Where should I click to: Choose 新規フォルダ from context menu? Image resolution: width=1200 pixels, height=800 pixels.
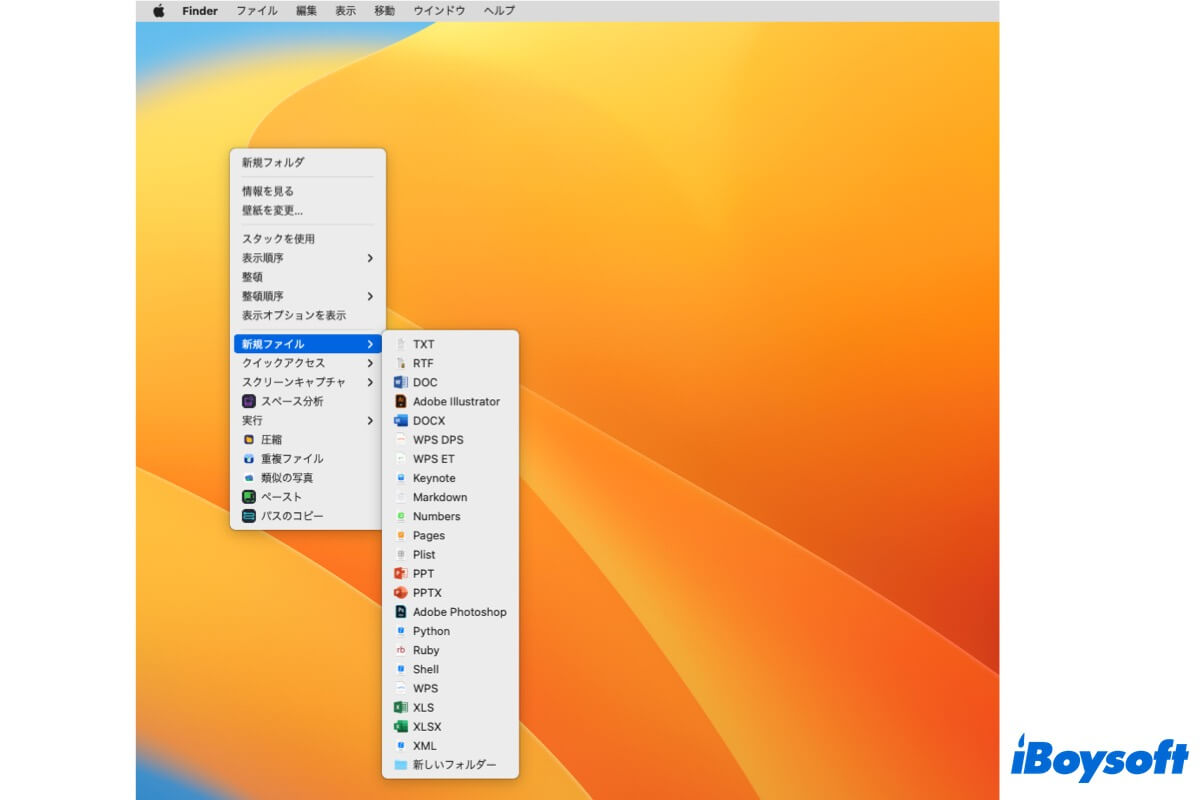[x=273, y=162]
